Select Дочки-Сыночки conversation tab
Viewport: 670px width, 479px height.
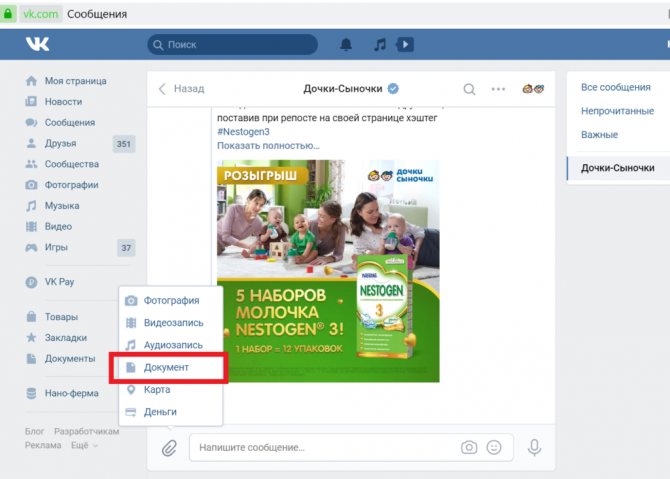618,168
